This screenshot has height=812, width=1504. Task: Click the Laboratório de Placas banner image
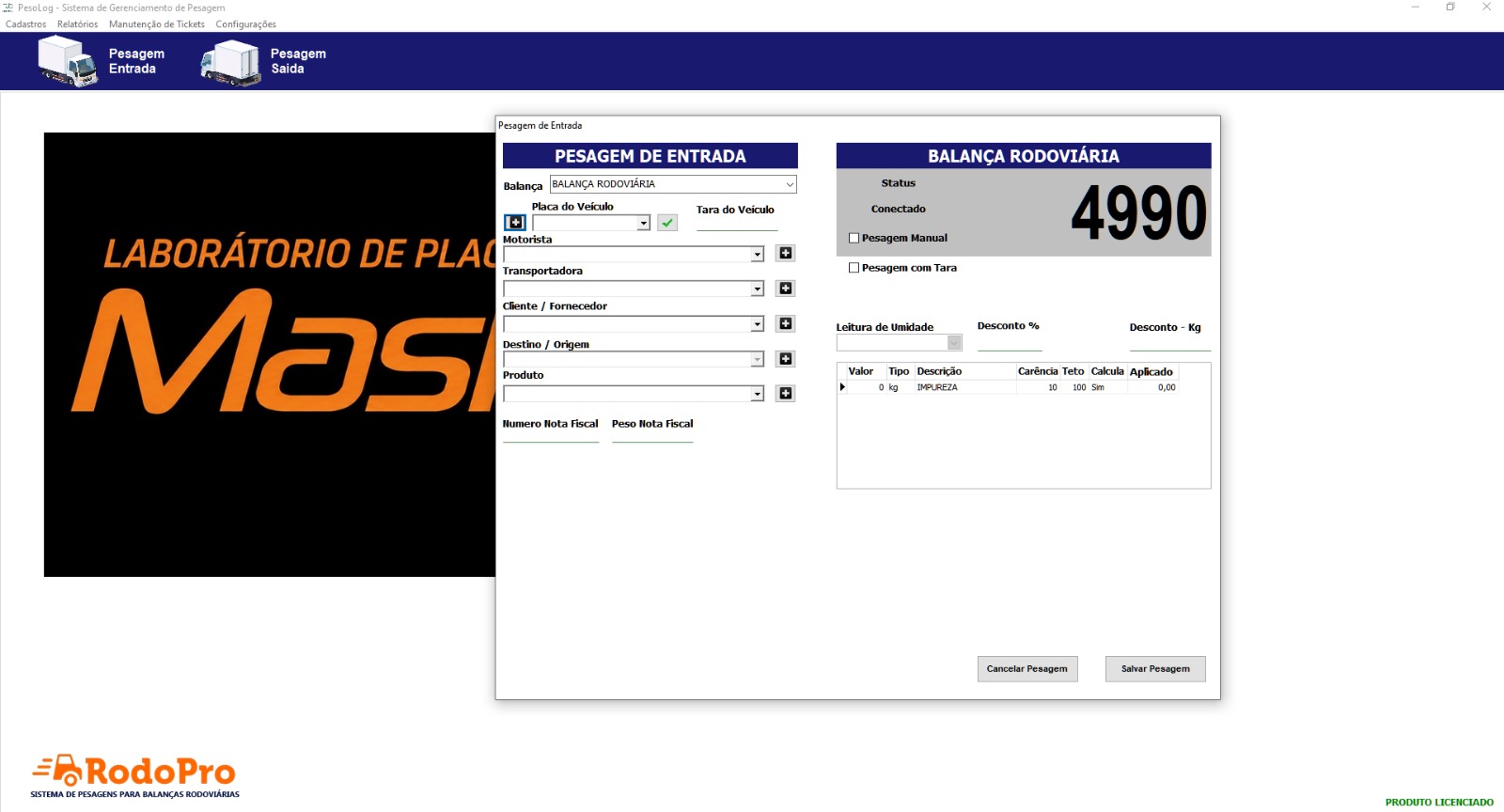270,354
